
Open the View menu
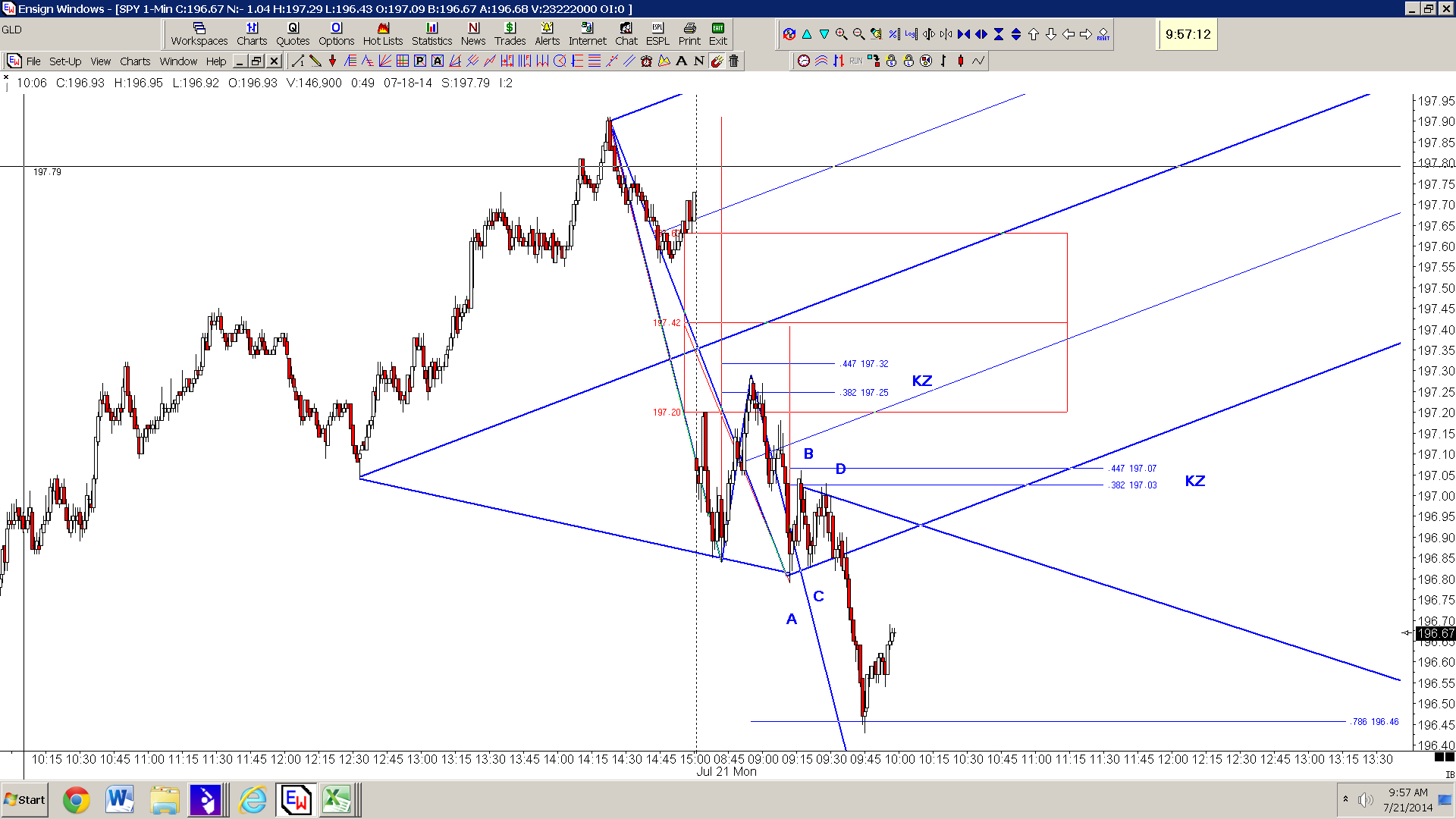[x=101, y=61]
